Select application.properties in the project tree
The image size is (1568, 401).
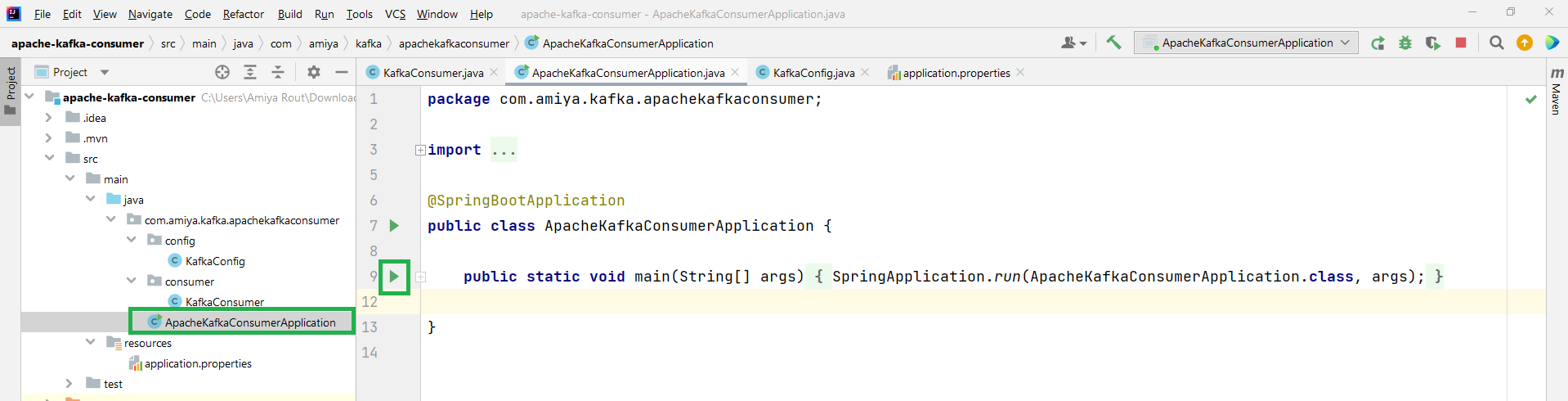198,363
